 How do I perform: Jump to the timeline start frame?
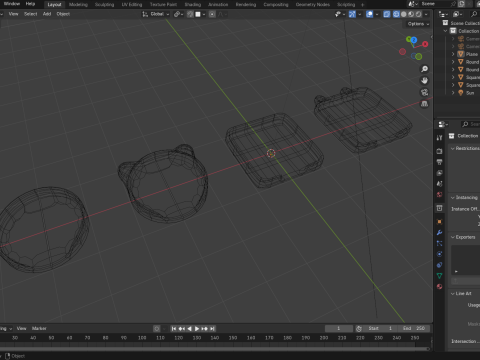(x=174, y=329)
